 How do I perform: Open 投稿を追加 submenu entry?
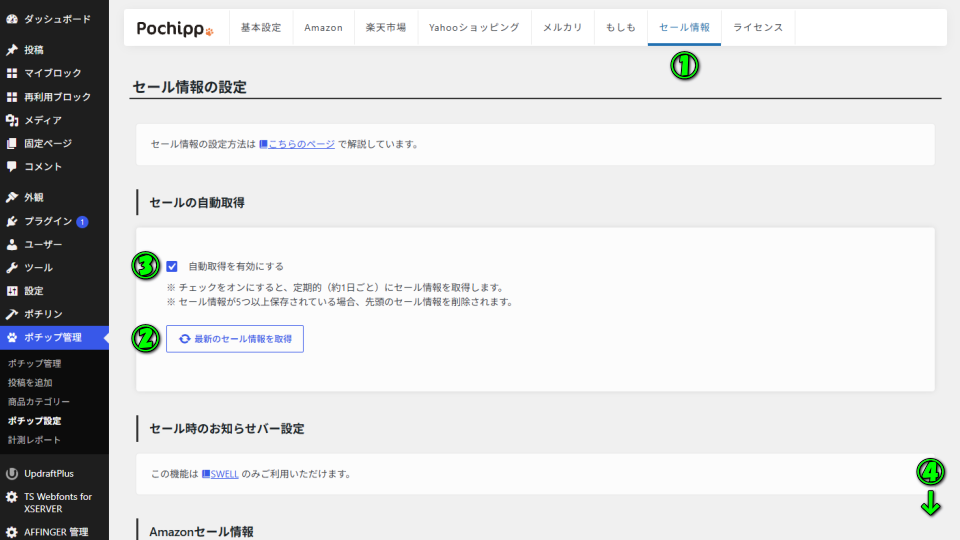point(30,383)
